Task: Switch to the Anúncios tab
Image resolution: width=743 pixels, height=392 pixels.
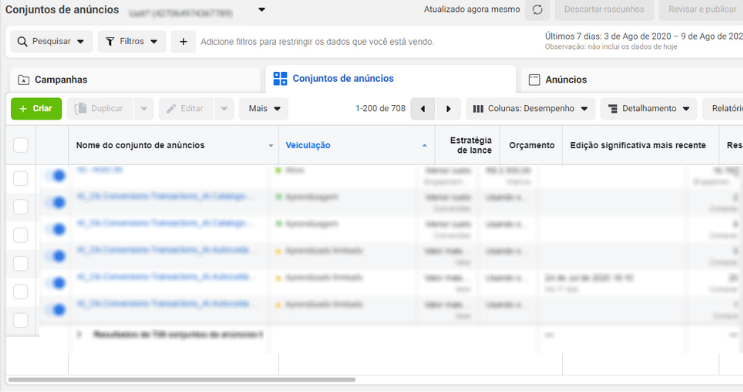Action: pyautogui.click(x=632, y=80)
